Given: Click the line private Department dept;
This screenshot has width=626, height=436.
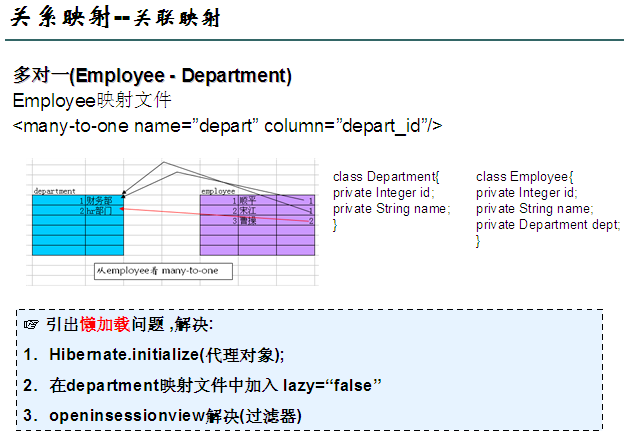Looking at the screenshot, I should [548, 224].
